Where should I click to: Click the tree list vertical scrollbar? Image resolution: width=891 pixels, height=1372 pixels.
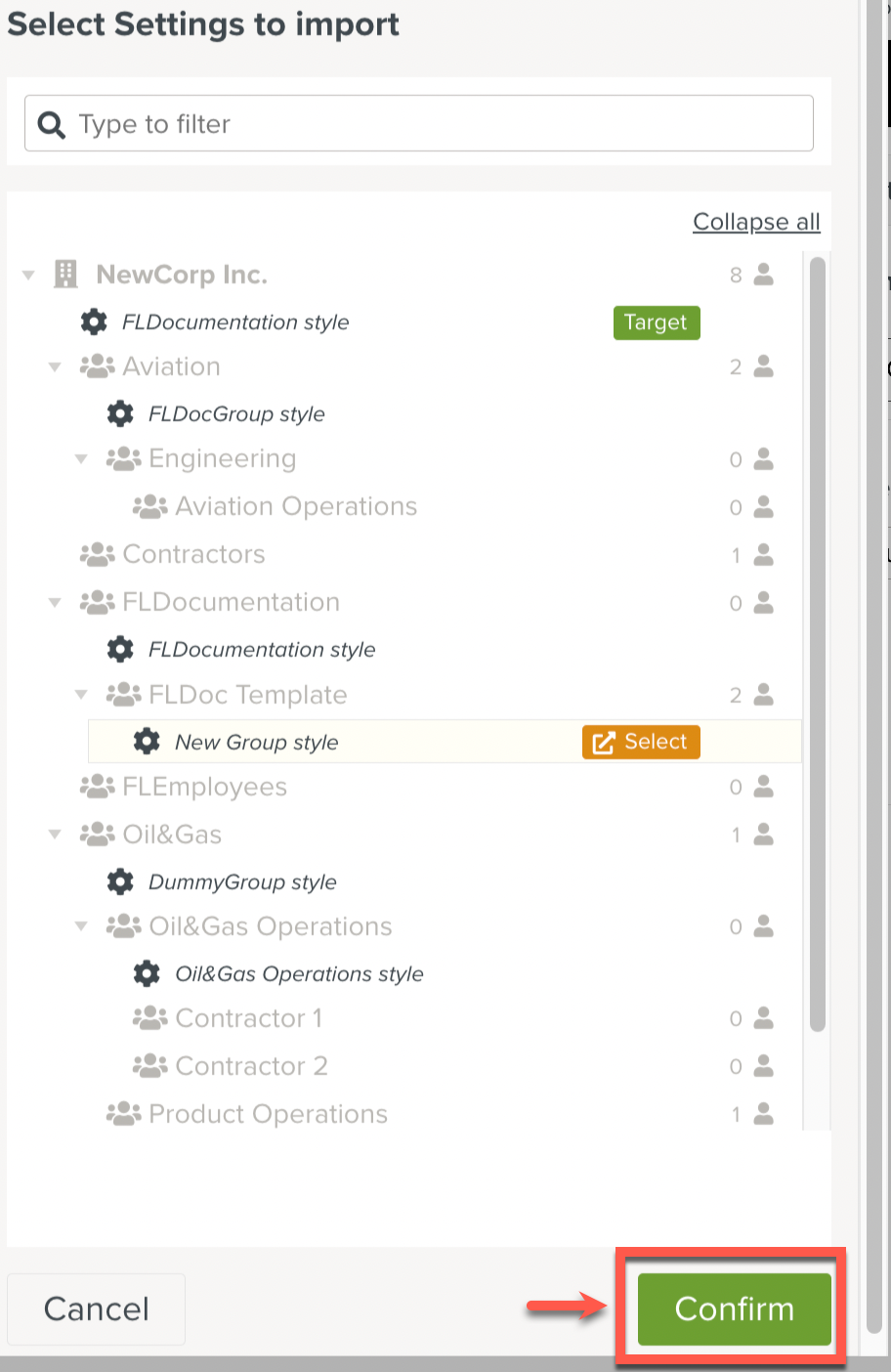[x=818, y=645]
